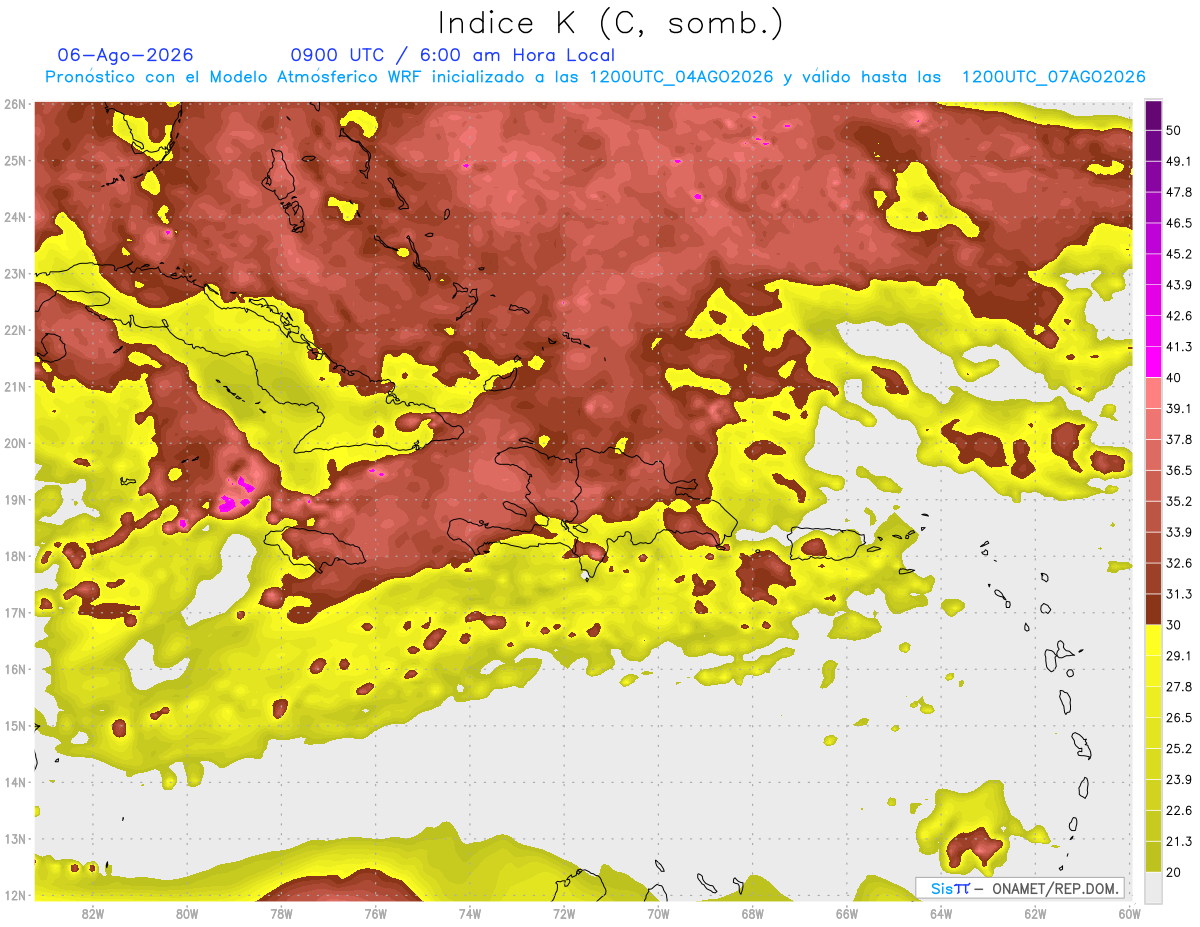Viewport: 1200px width, 927px height.
Task: Click the '13N' latitude label
Action: point(14,839)
